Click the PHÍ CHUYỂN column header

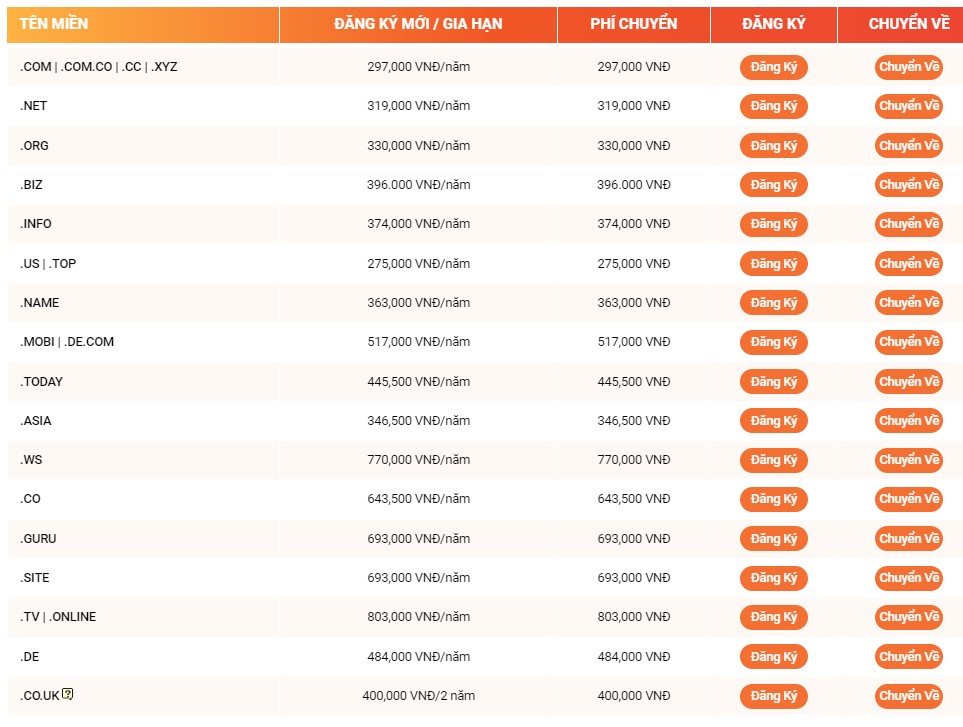pyautogui.click(x=633, y=25)
